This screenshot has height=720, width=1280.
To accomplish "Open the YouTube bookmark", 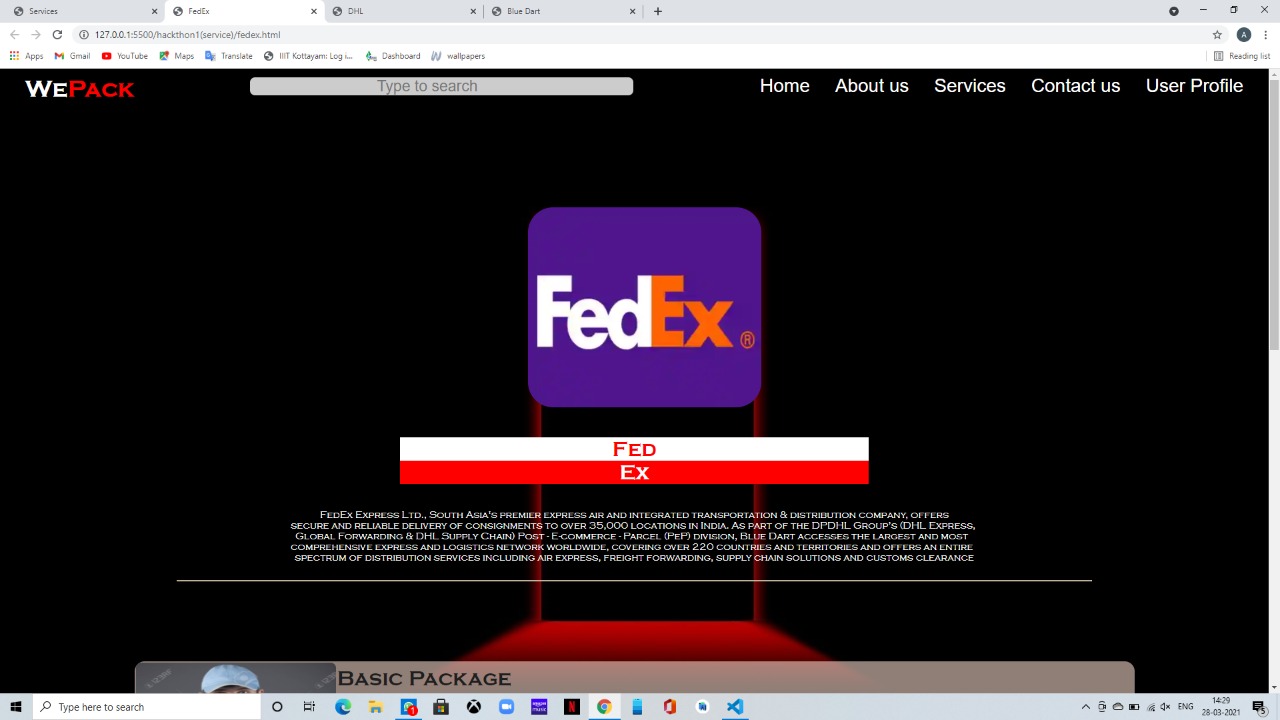I will tap(125, 56).
